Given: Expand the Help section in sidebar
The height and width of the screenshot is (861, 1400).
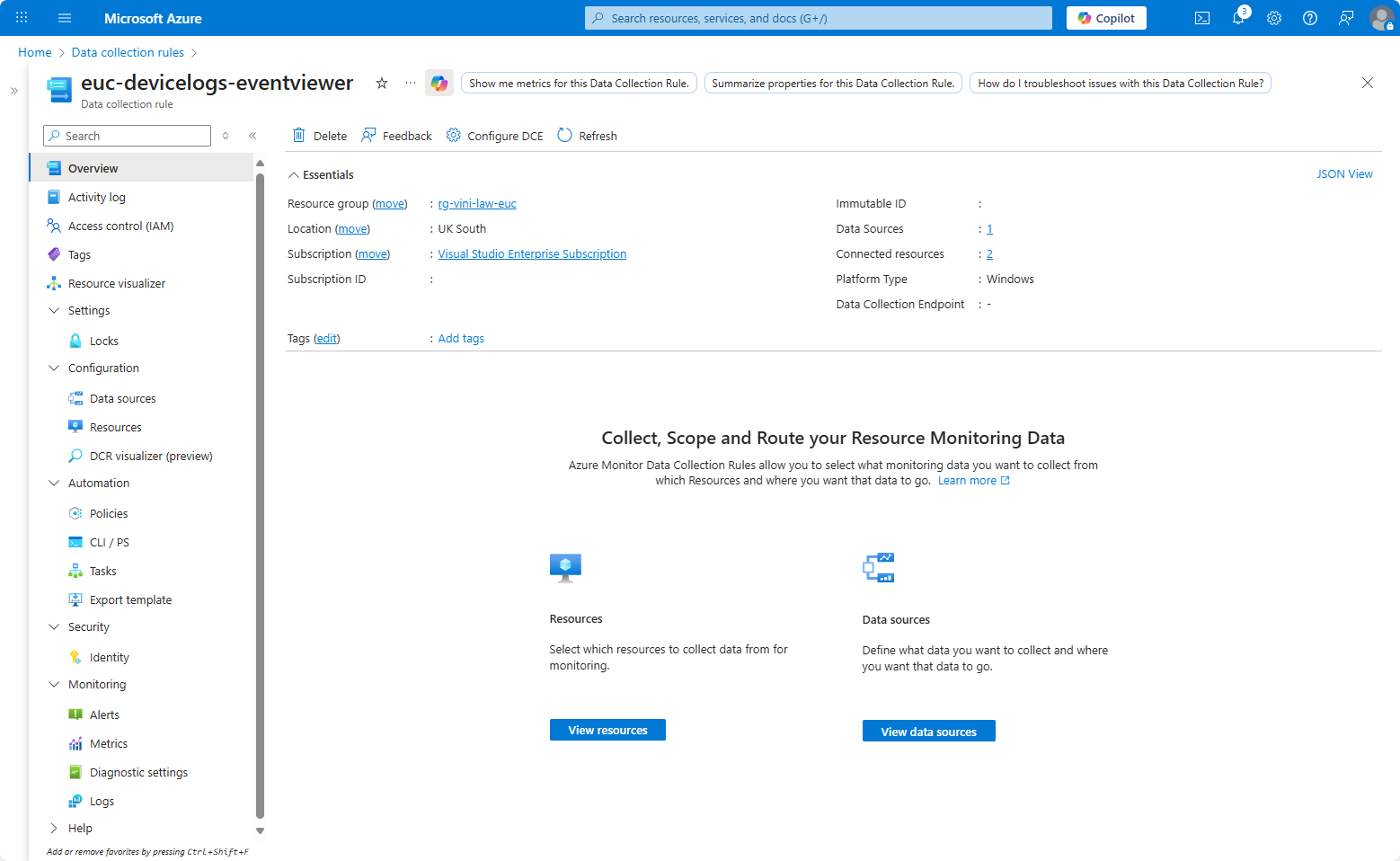Looking at the screenshot, I should tap(54, 829).
